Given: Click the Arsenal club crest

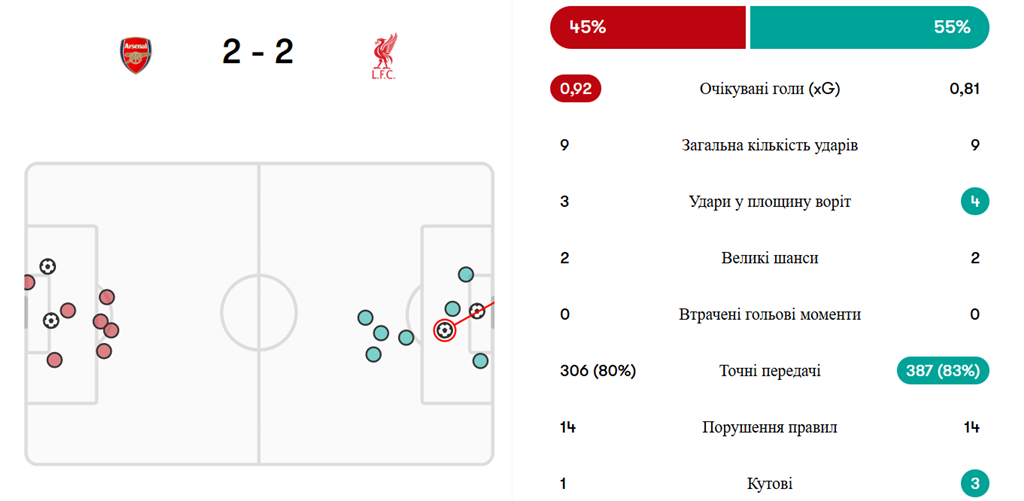Looking at the screenshot, I should 136,56.
